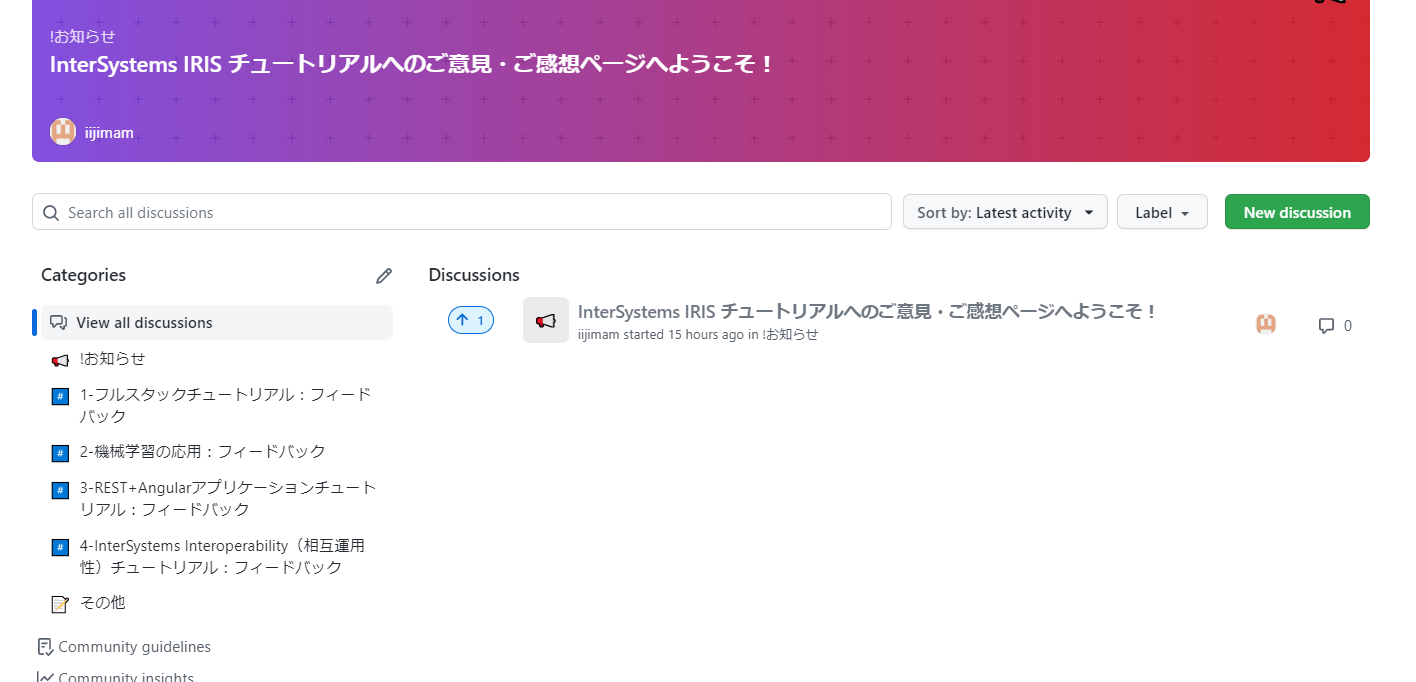Click the iijimam avatar in the pinned banner
Viewport: 1416px width, 682px height.
pyautogui.click(x=63, y=132)
